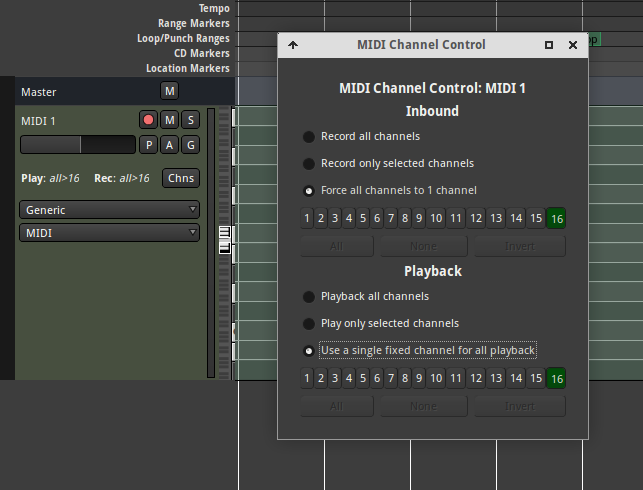Enable Playback all channels option
The width and height of the screenshot is (643, 490).
(x=309, y=297)
